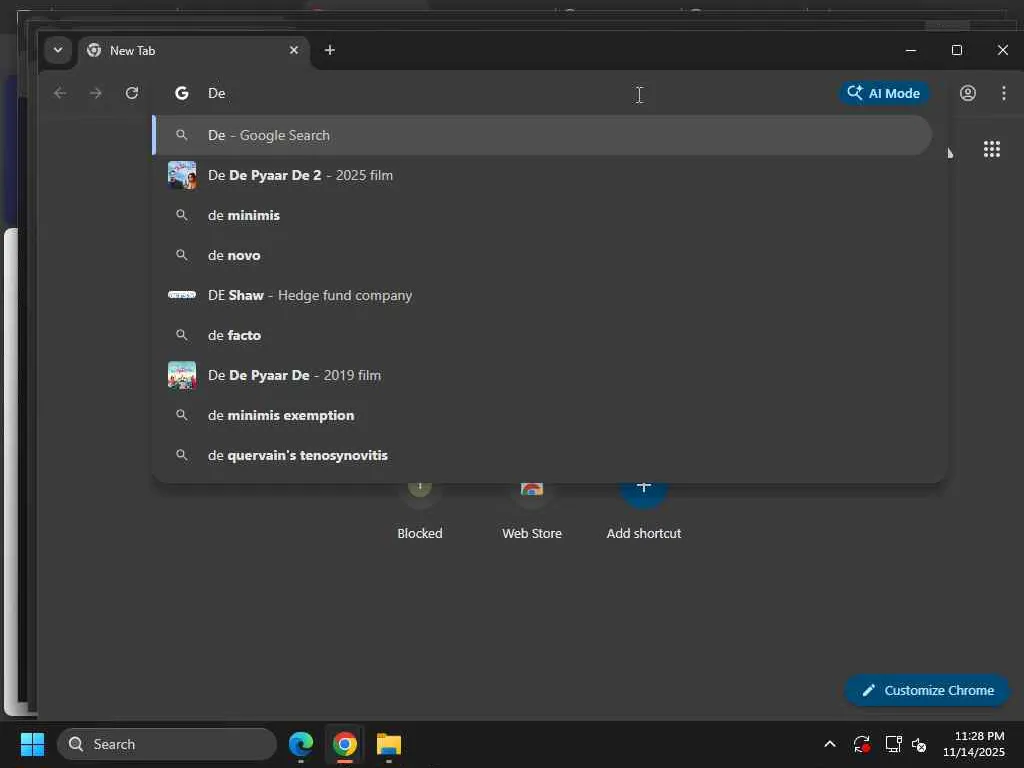Click Add shortcut
The height and width of the screenshot is (768, 1024).
point(643,513)
